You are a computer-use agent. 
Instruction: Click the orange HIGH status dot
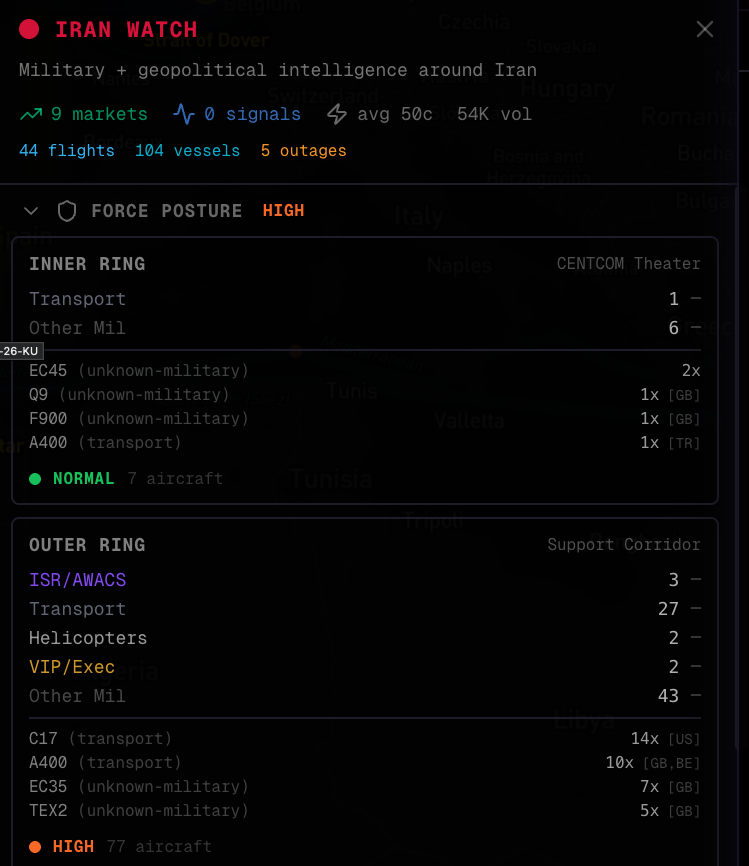(35, 847)
